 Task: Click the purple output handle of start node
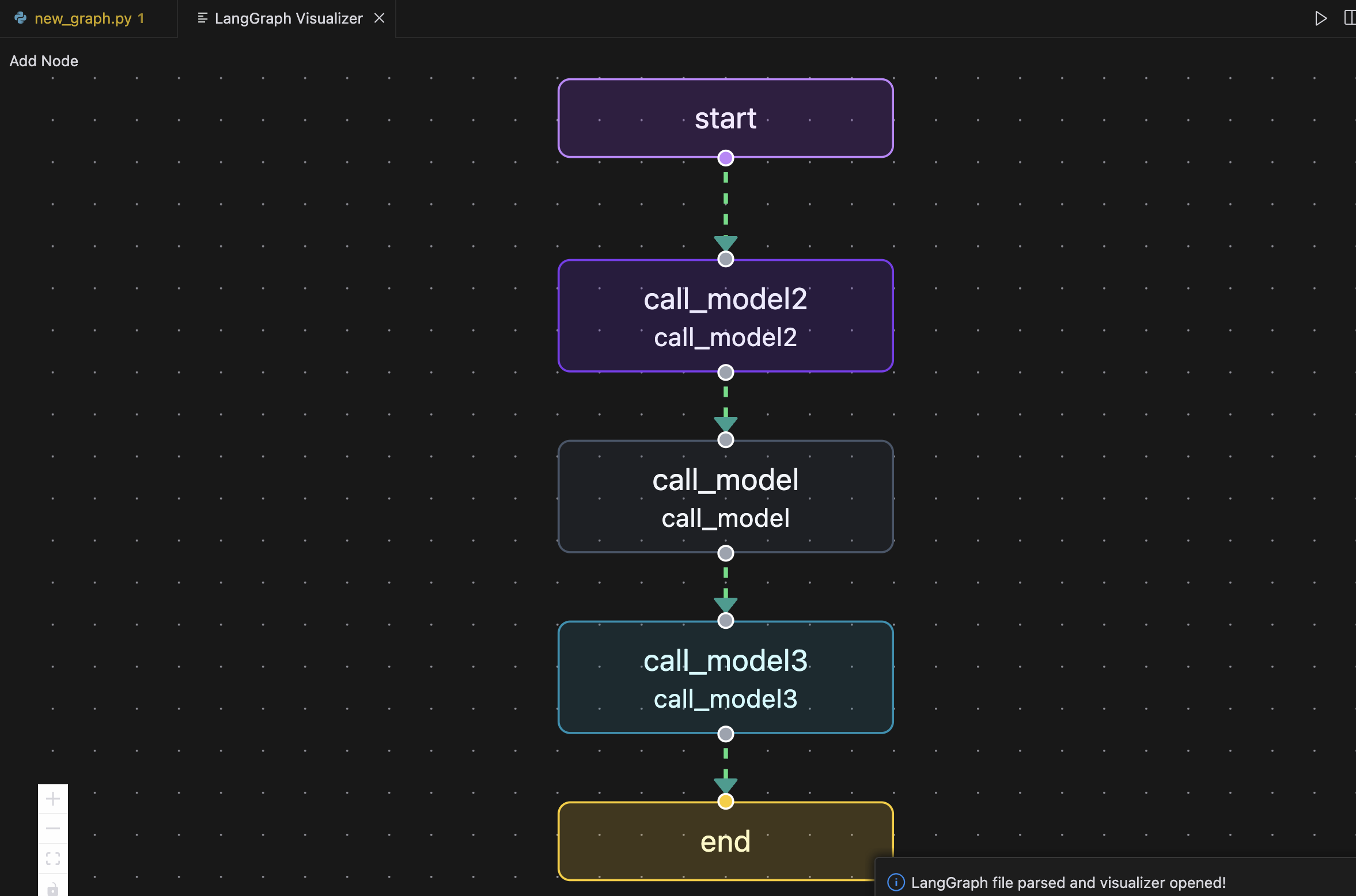(726, 158)
